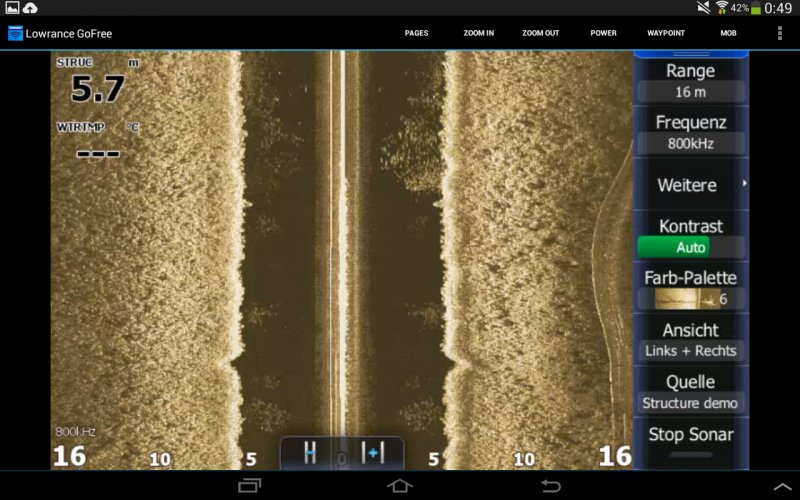Screen dimensions: 800x500
Task: Tap the up chevron in navigation bar
Action: pos(782,486)
